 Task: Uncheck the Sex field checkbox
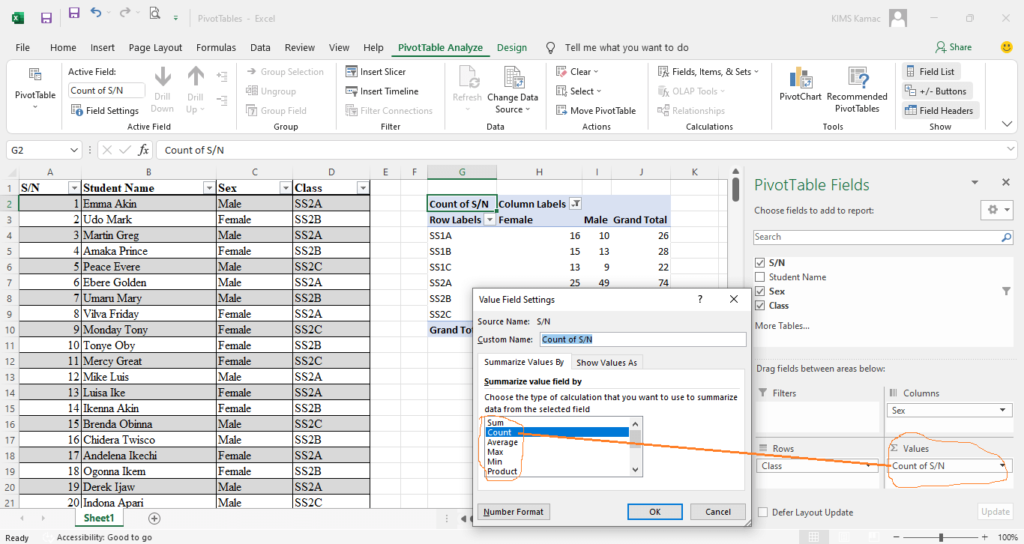760,291
